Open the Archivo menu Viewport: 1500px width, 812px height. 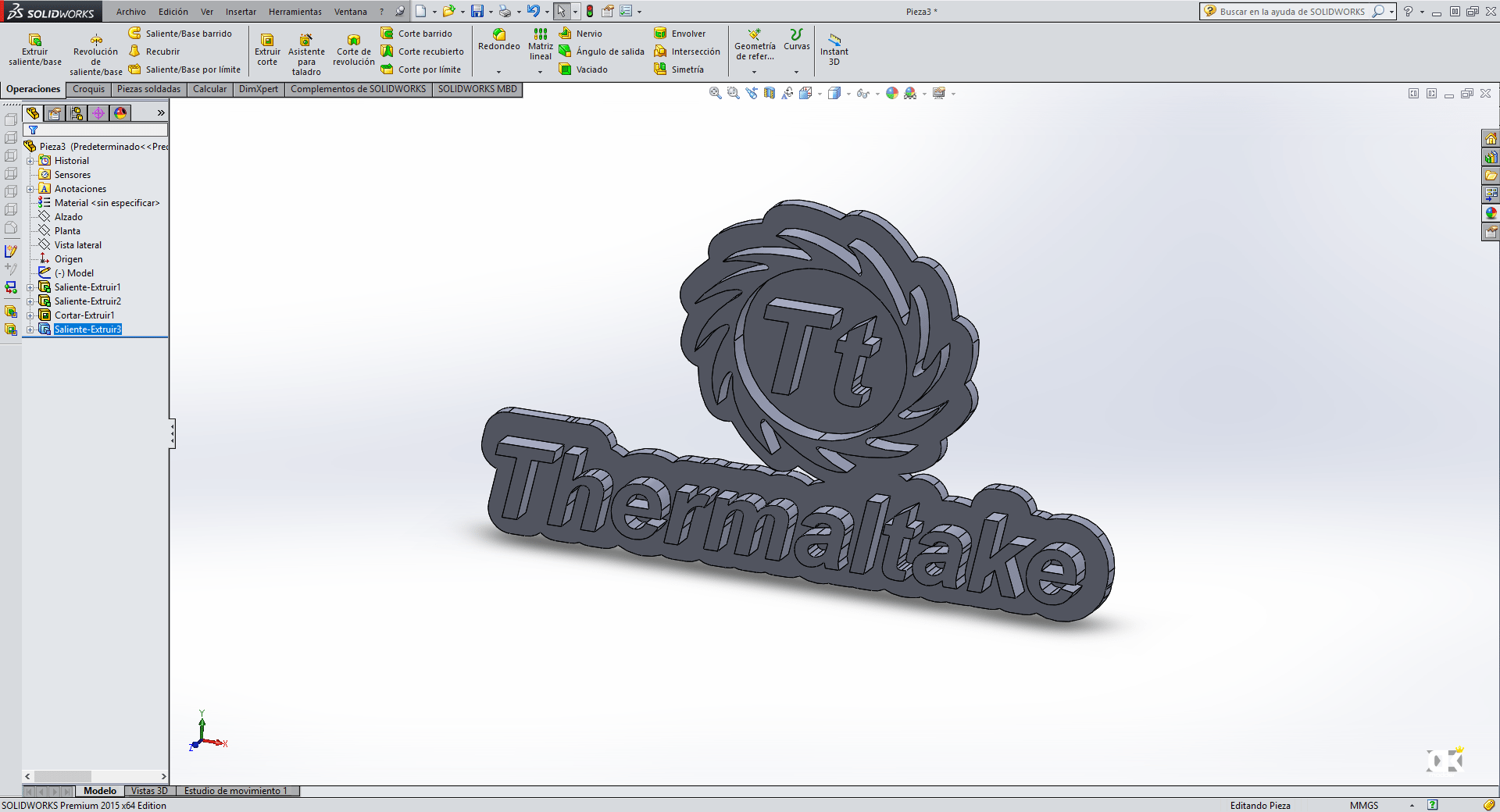click(130, 12)
